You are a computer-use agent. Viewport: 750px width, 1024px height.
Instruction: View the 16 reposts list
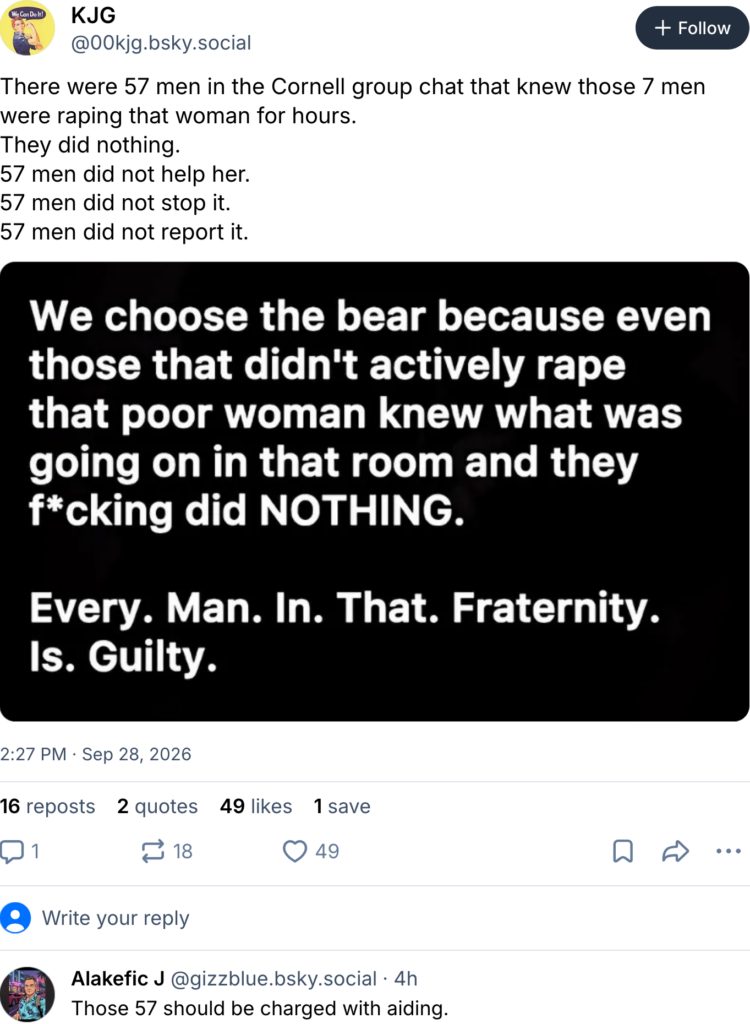tap(48, 807)
